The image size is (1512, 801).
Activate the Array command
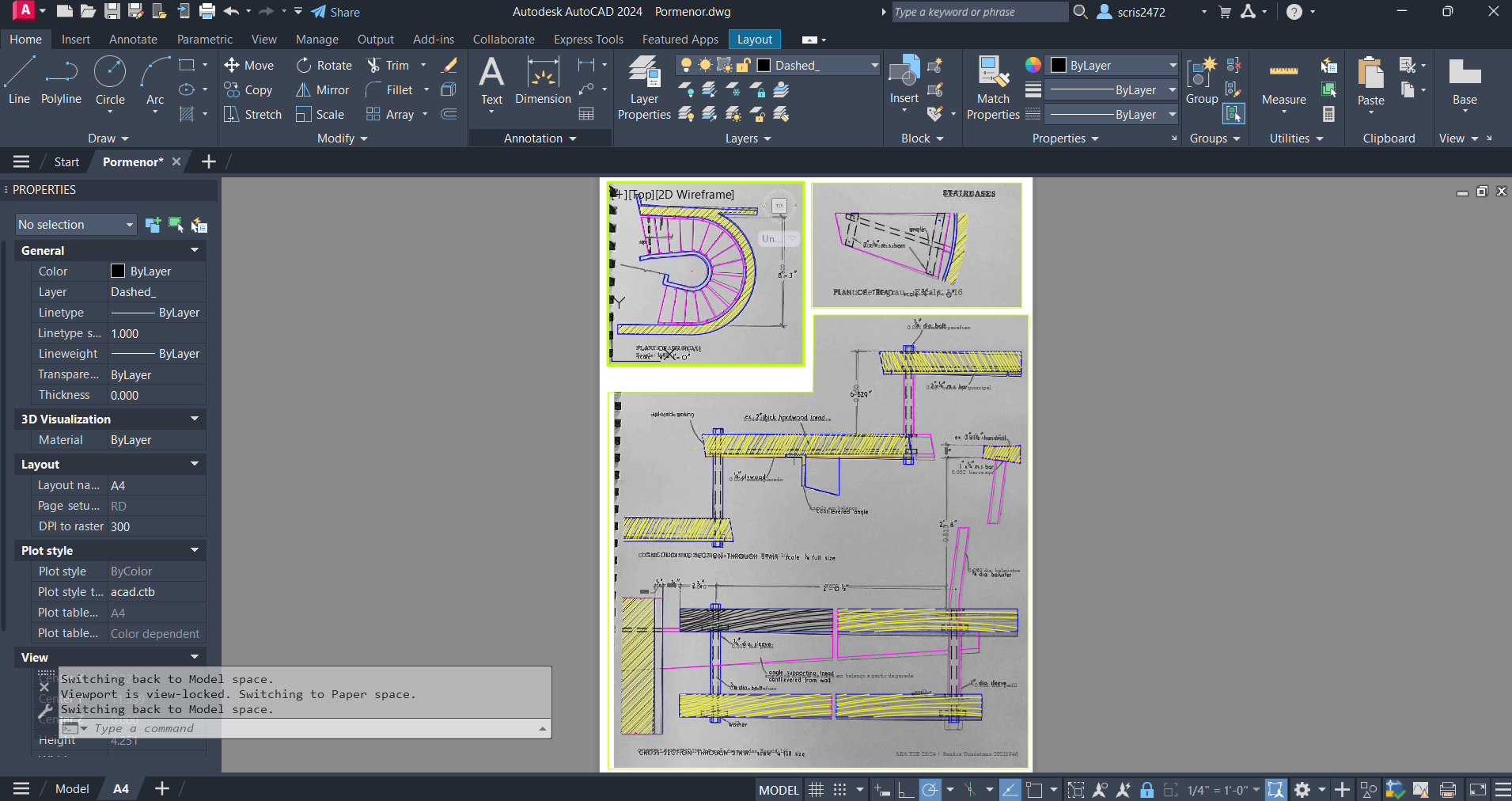pyautogui.click(x=390, y=115)
